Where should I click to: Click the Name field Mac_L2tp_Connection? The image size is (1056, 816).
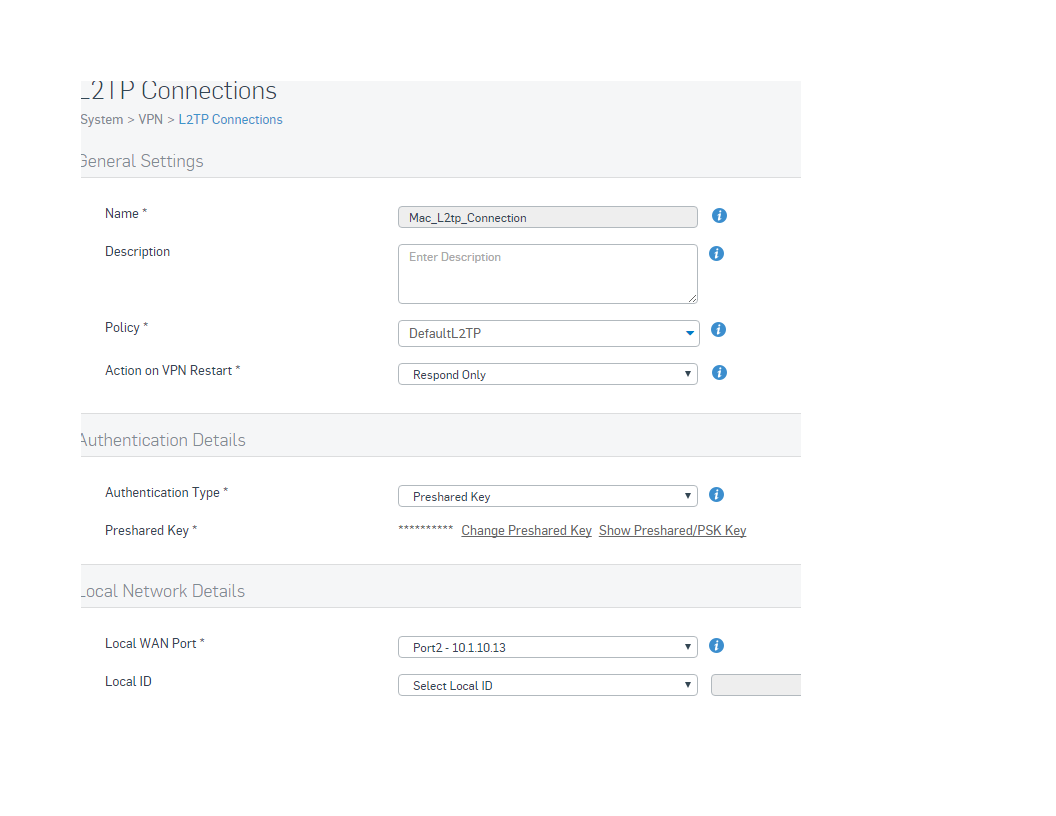pos(548,217)
